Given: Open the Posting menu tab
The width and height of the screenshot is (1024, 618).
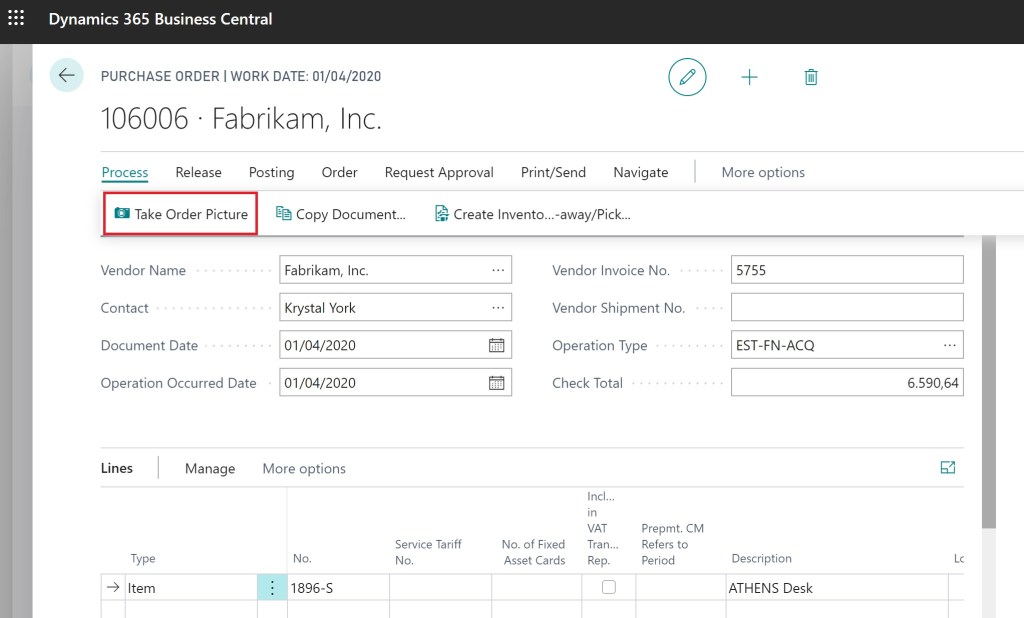Looking at the screenshot, I should click(271, 172).
